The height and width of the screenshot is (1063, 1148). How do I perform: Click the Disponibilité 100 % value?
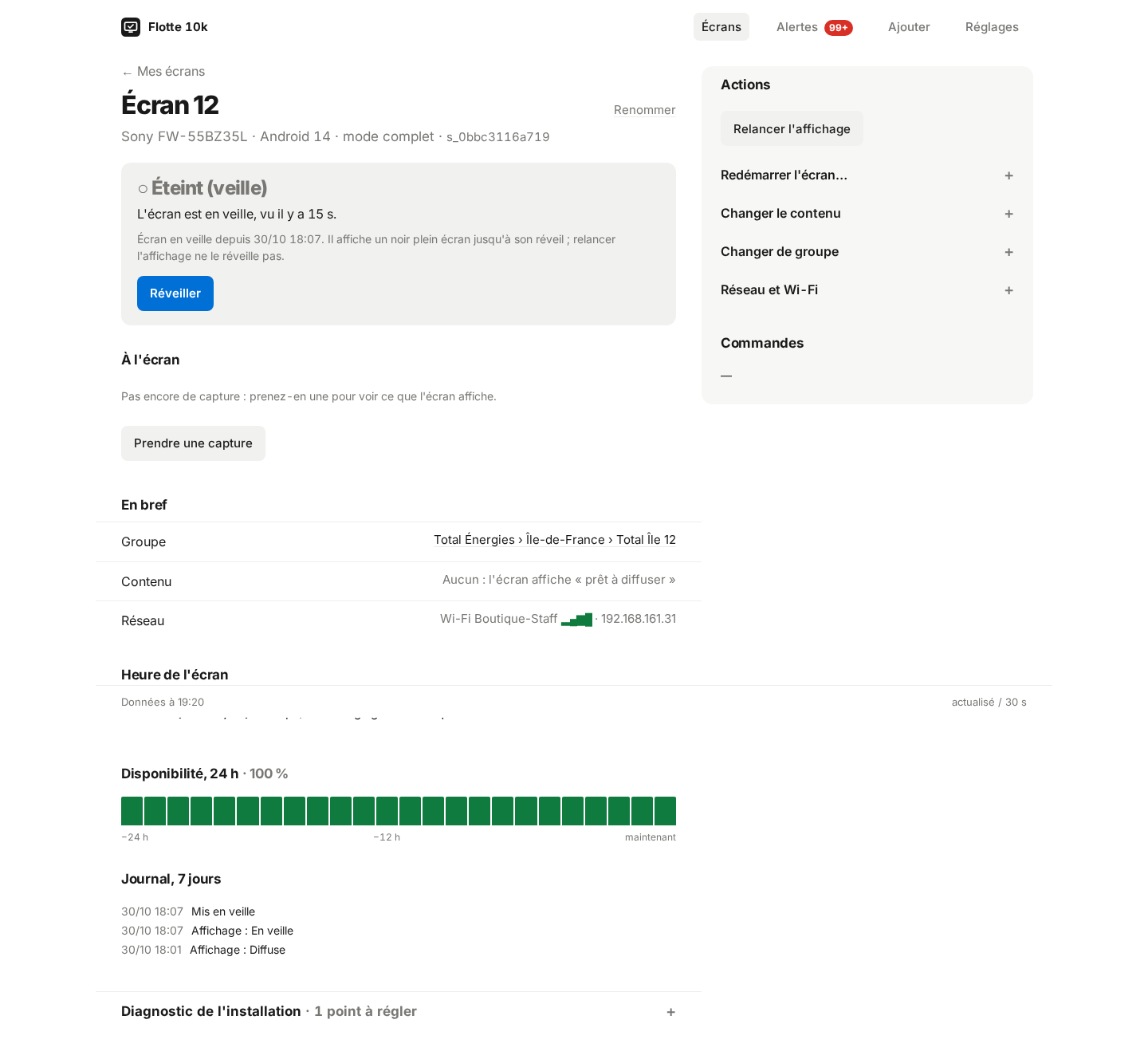269,774
